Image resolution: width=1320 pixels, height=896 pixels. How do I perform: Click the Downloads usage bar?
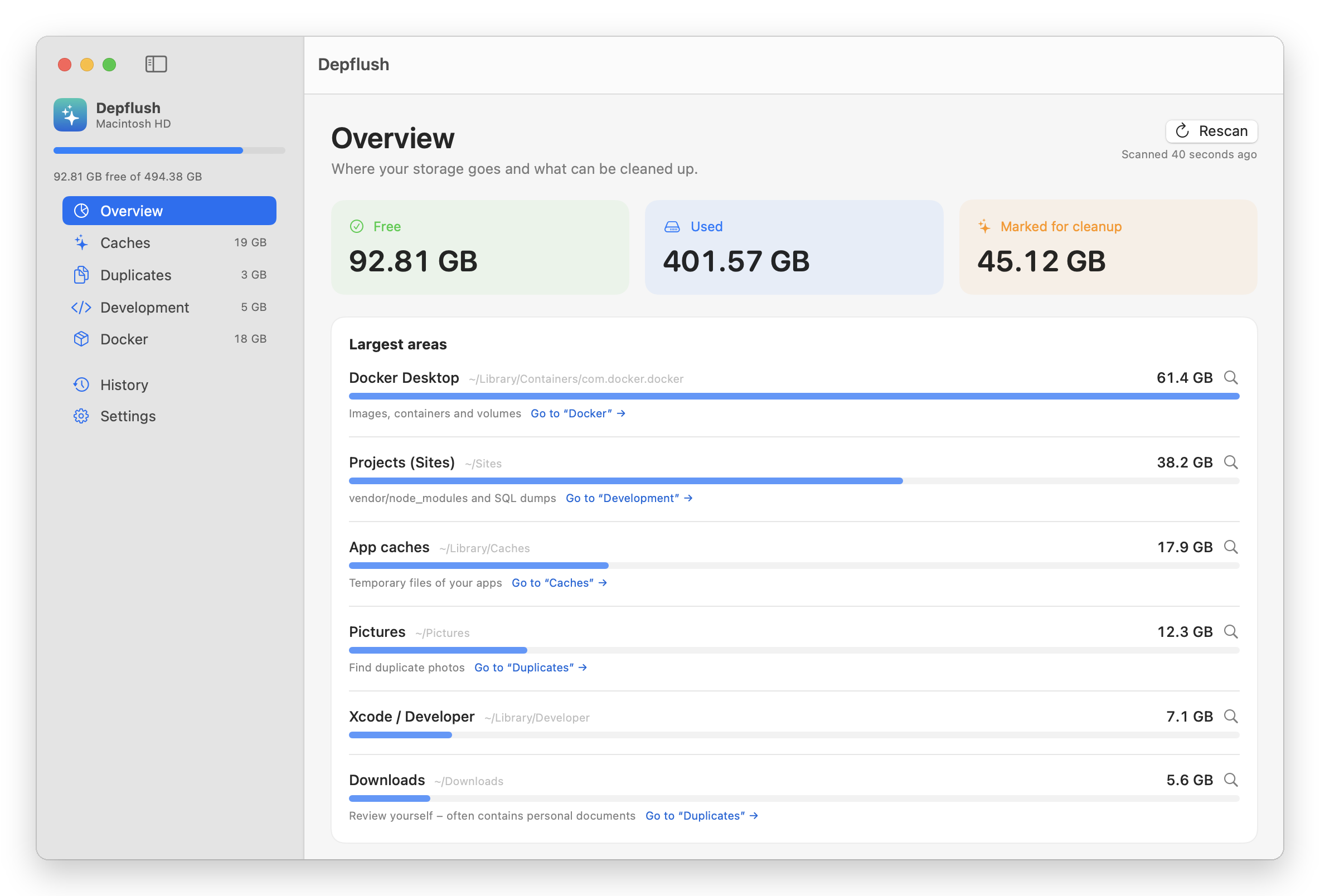point(794,799)
